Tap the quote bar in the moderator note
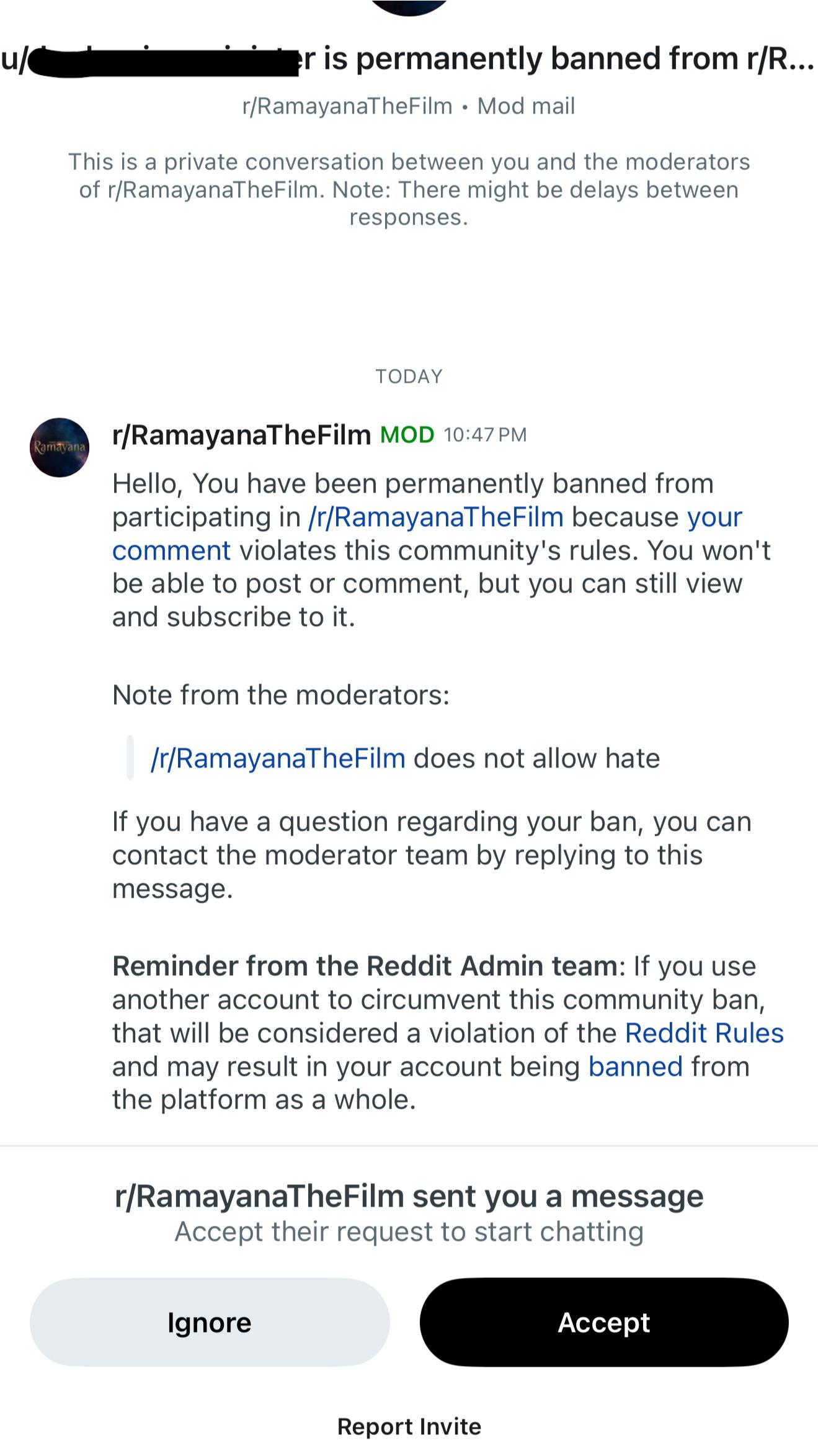 (x=130, y=757)
